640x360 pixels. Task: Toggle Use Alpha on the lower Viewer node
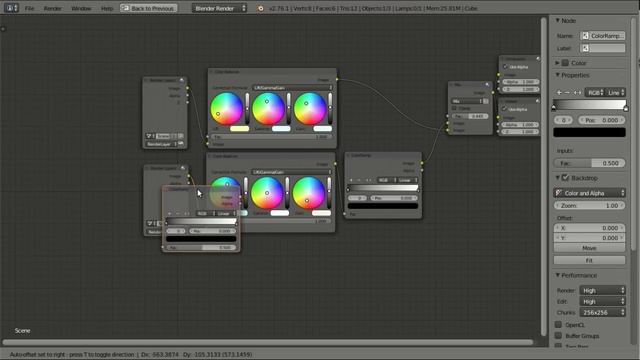point(505,109)
